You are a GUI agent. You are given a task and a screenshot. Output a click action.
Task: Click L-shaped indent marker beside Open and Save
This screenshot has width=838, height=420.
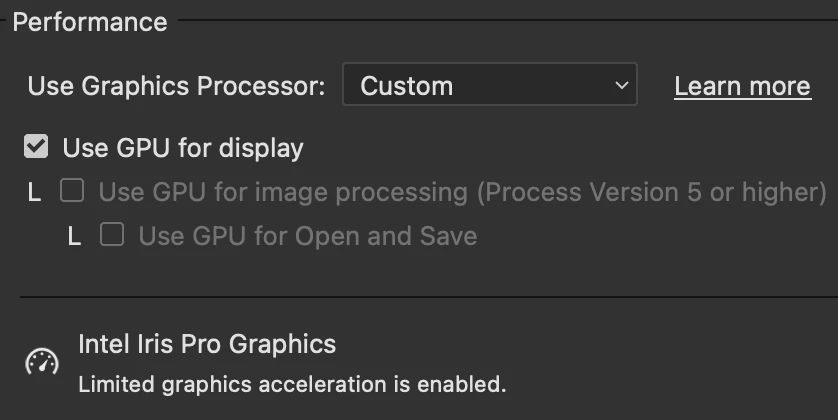click(74, 237)
